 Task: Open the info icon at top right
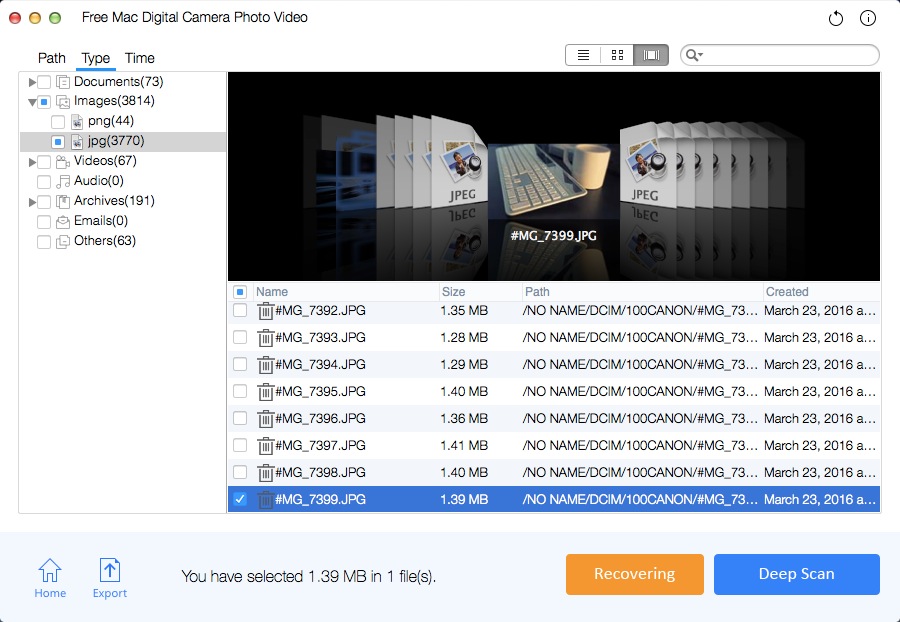(x=868, y=18)
